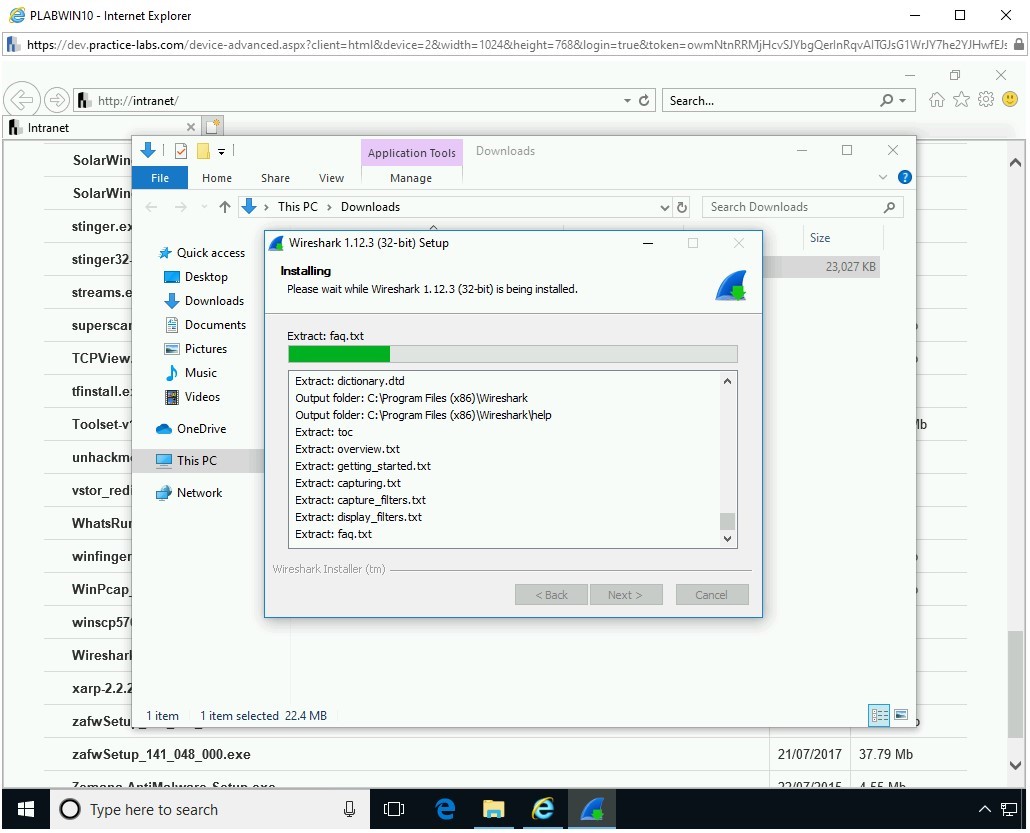This screenshot has height=833, width=1030.
Task: Open the File menu in Explorer
Action: (160, 178)
